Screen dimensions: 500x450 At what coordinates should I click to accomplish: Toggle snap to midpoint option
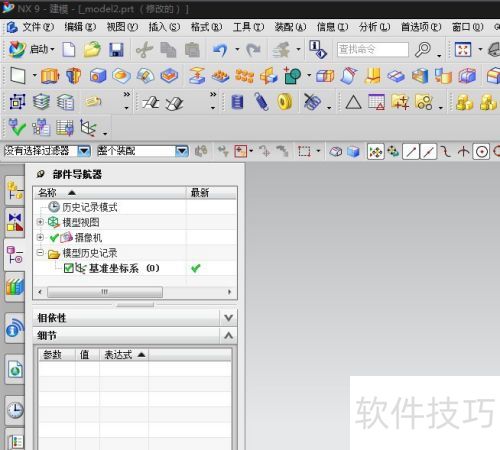429,152
